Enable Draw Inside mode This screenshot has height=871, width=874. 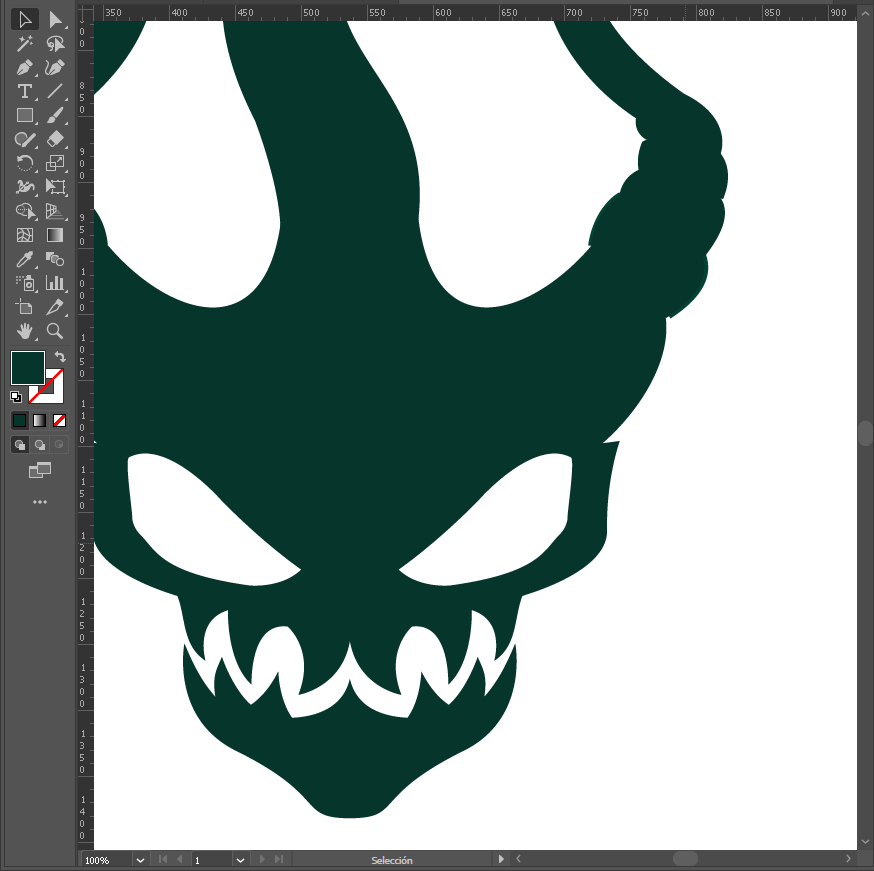pyautogui.click(x=59, y=445)
